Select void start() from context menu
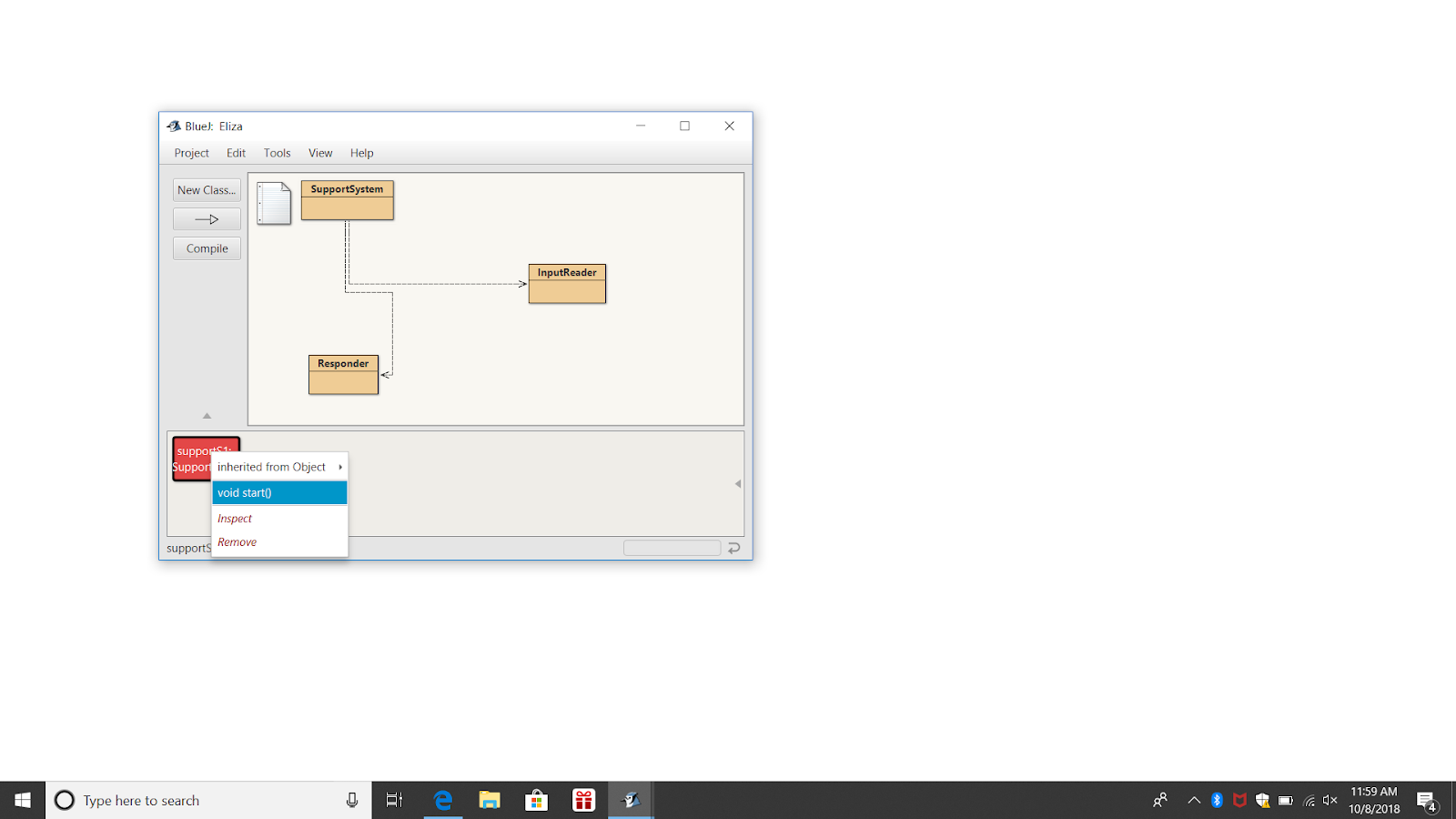This screenshot has height=819, width=1456. (279, 492)
